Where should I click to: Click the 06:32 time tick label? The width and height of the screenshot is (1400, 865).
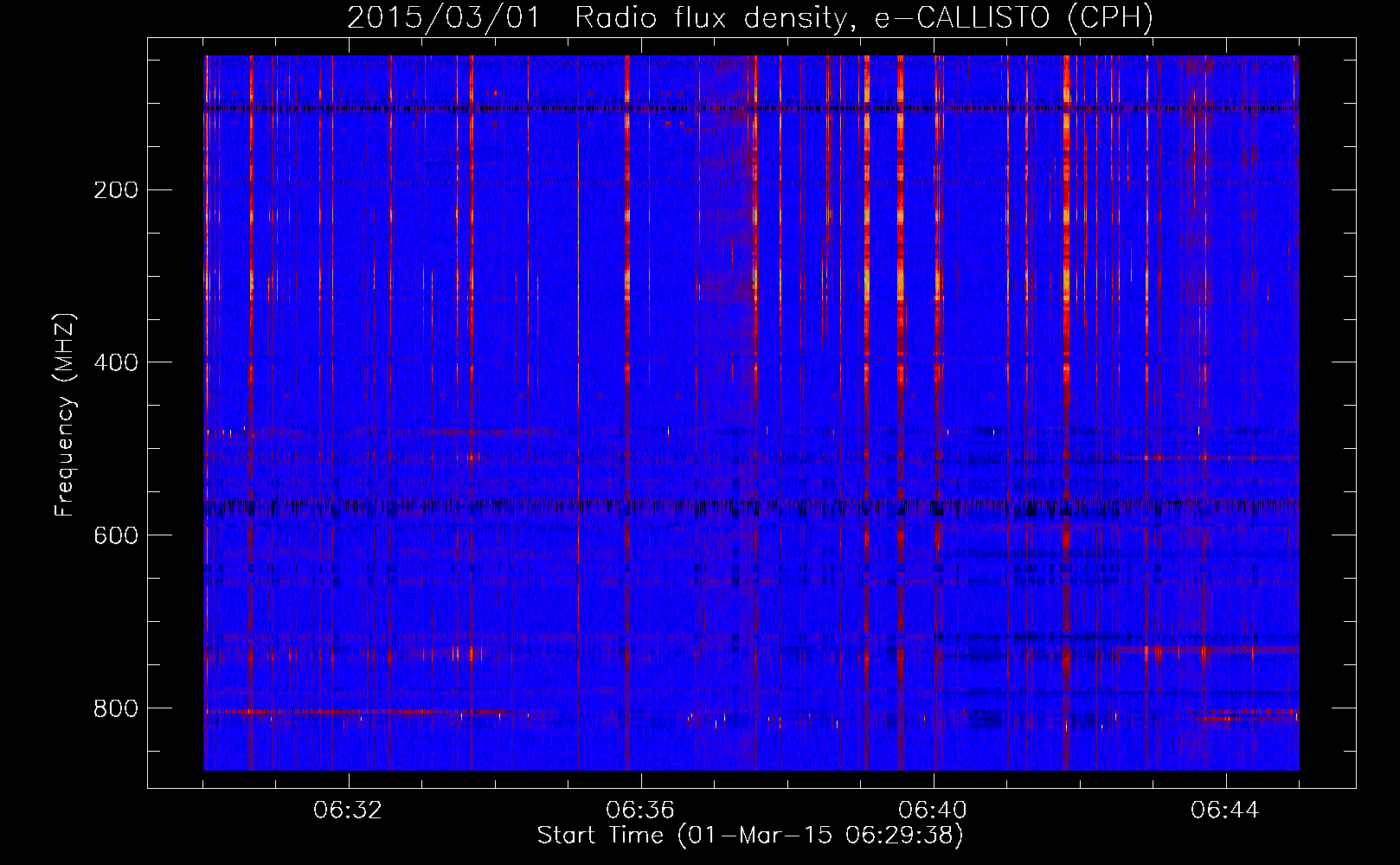(348, 811)
